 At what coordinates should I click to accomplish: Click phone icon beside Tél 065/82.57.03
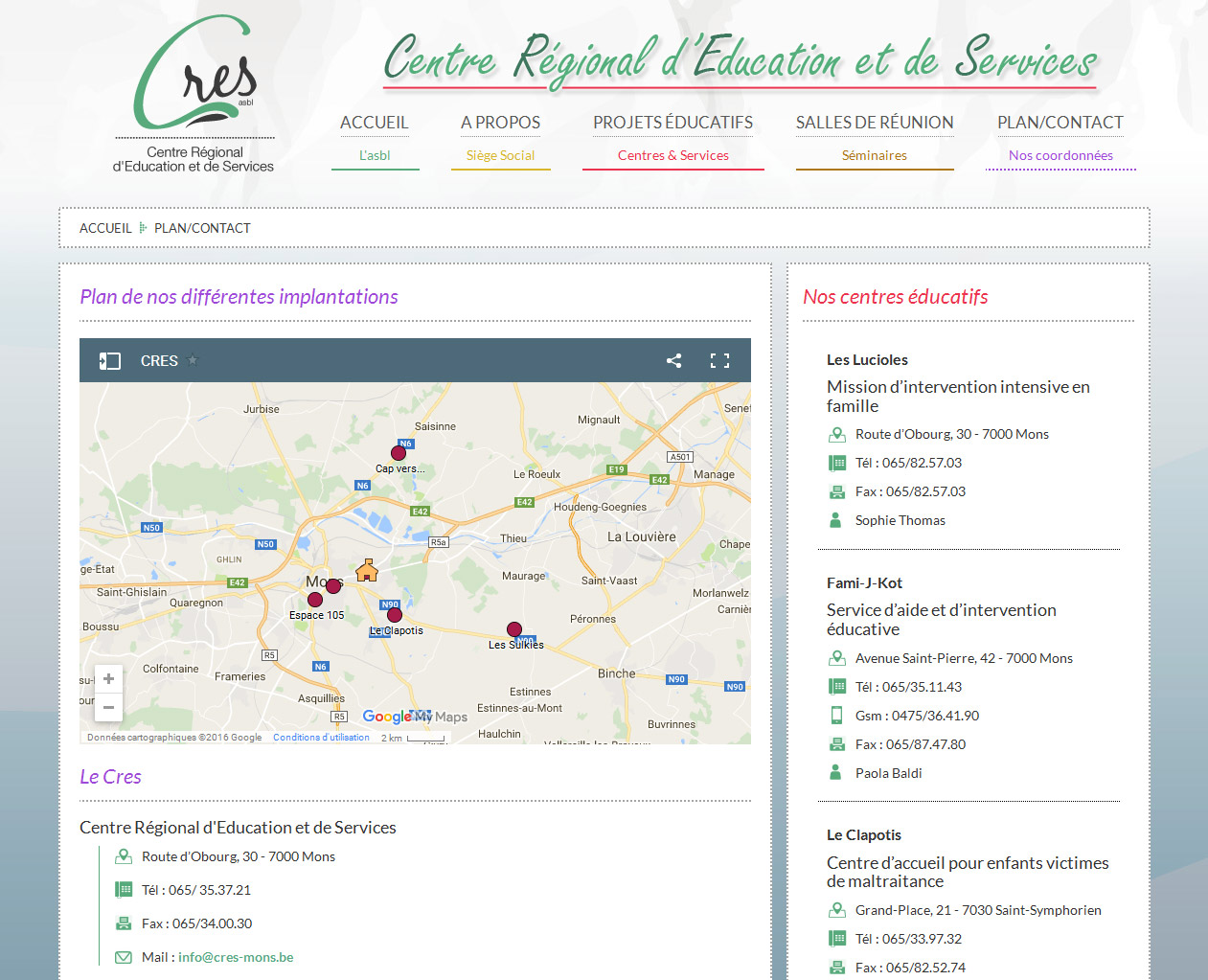pos(836,463)
